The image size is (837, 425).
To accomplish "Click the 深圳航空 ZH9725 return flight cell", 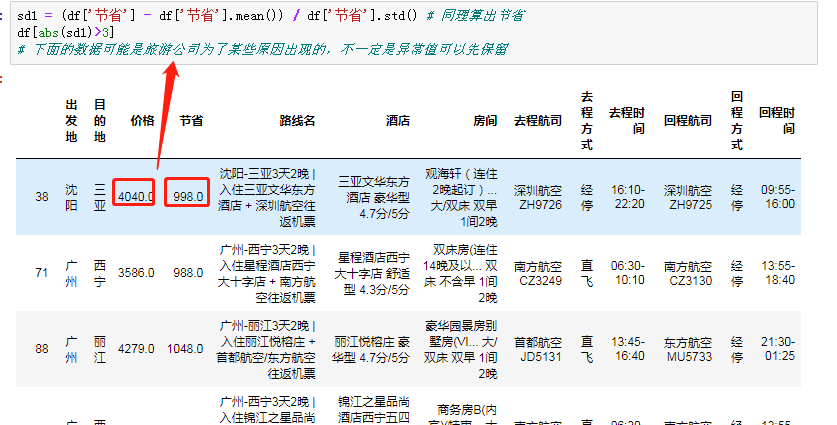I will point(688,197).
